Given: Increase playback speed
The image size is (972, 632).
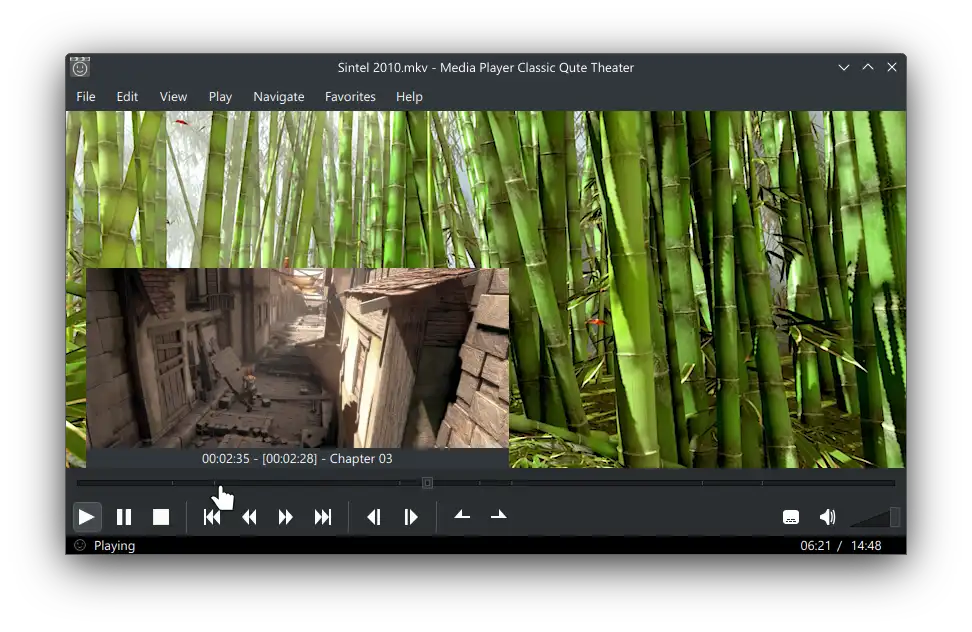Looking at the screenshot, I should pyautogui.click(x=498, y=516).
